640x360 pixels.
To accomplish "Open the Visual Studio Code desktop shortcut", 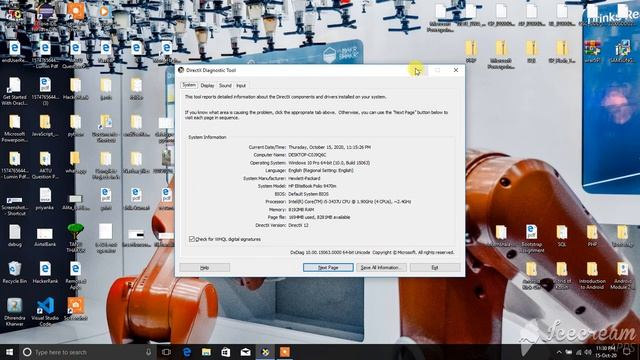I will (x=45, y=312).
